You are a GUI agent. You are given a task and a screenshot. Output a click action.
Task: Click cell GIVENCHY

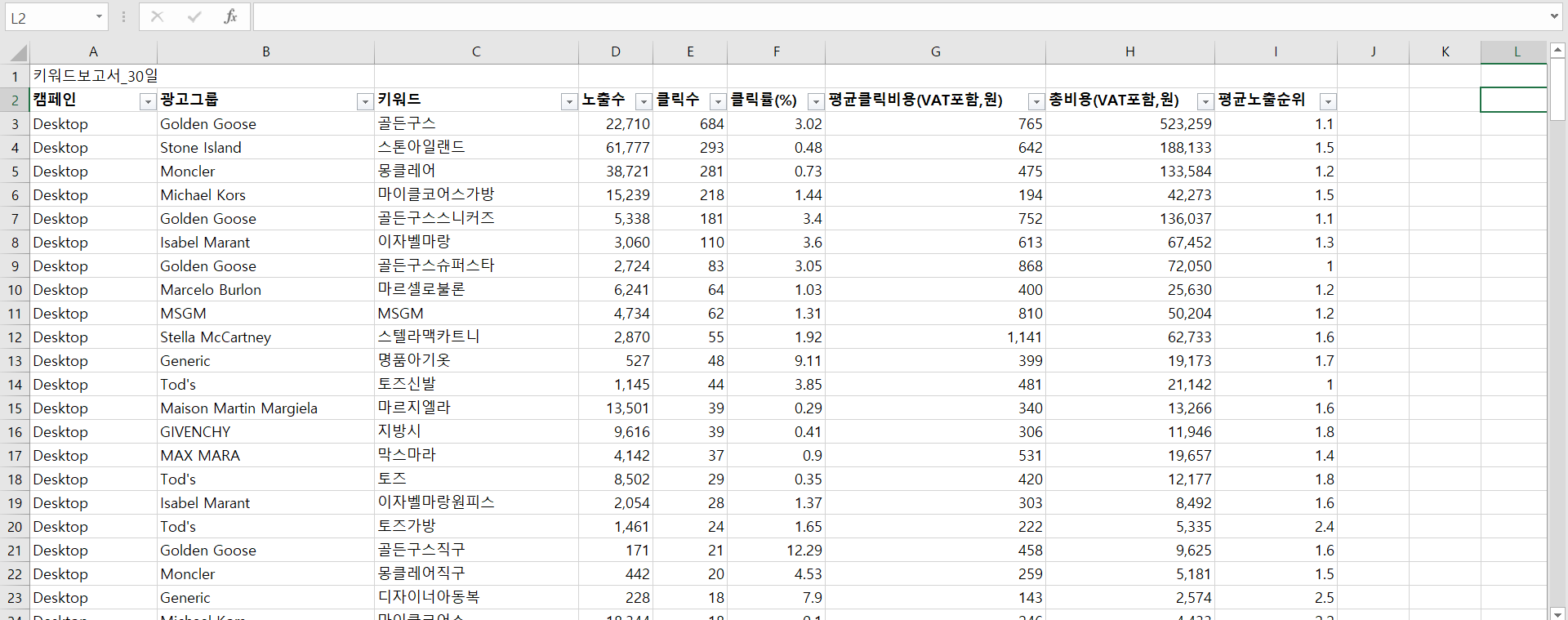click(266, 432)
